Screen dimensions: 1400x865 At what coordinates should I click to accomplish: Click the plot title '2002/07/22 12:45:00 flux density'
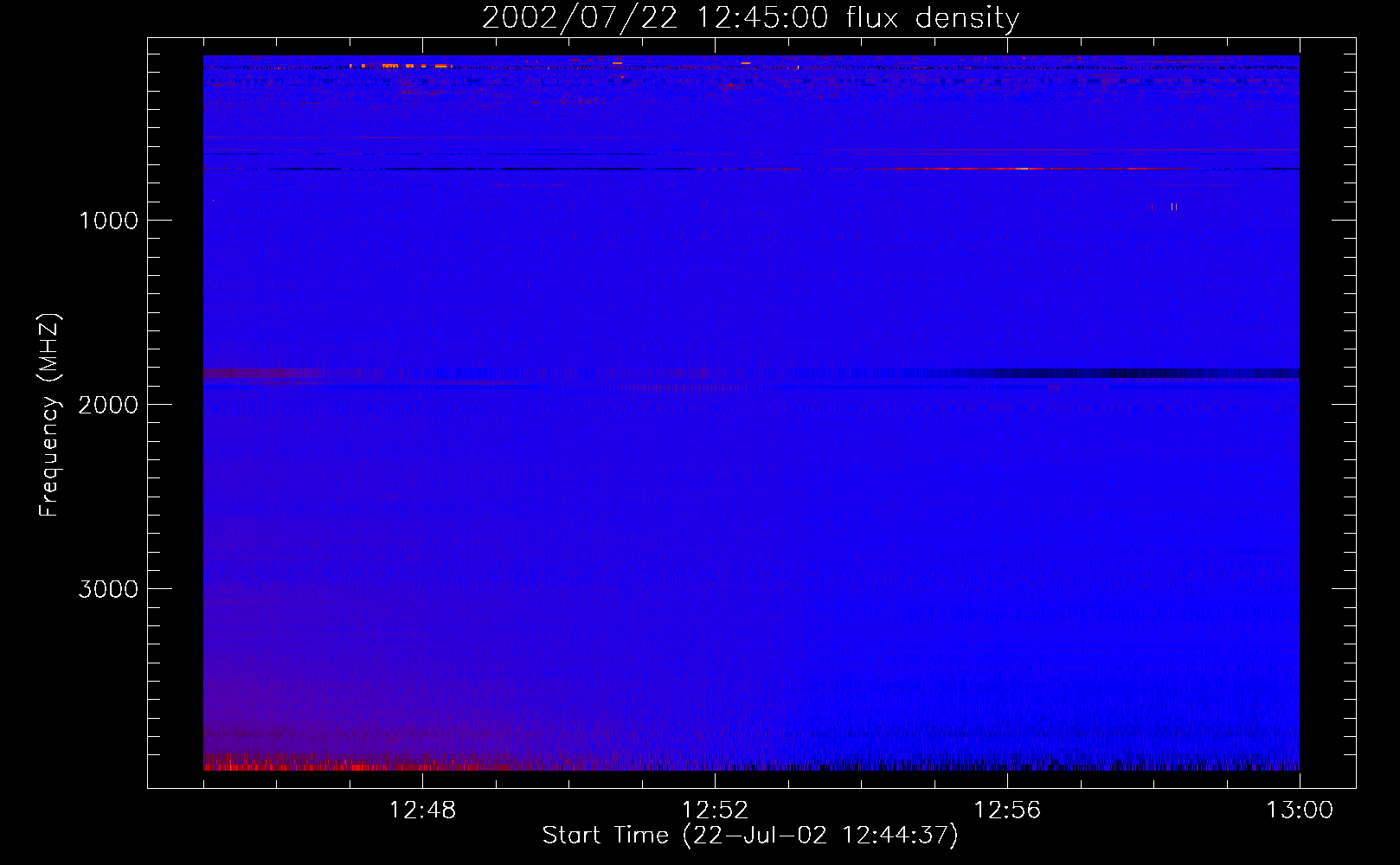750,18
